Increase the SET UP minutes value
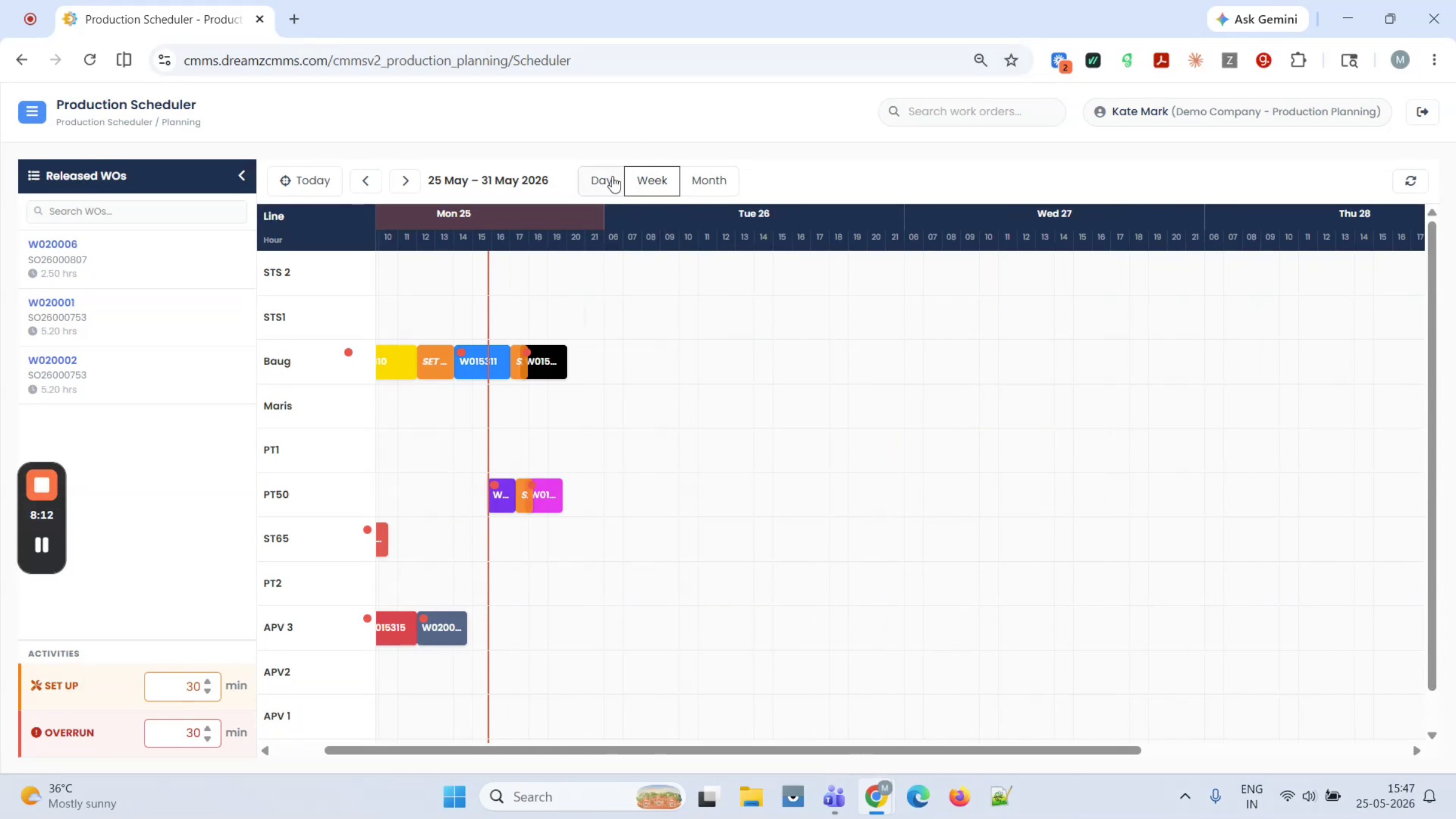 pos(207,681)
